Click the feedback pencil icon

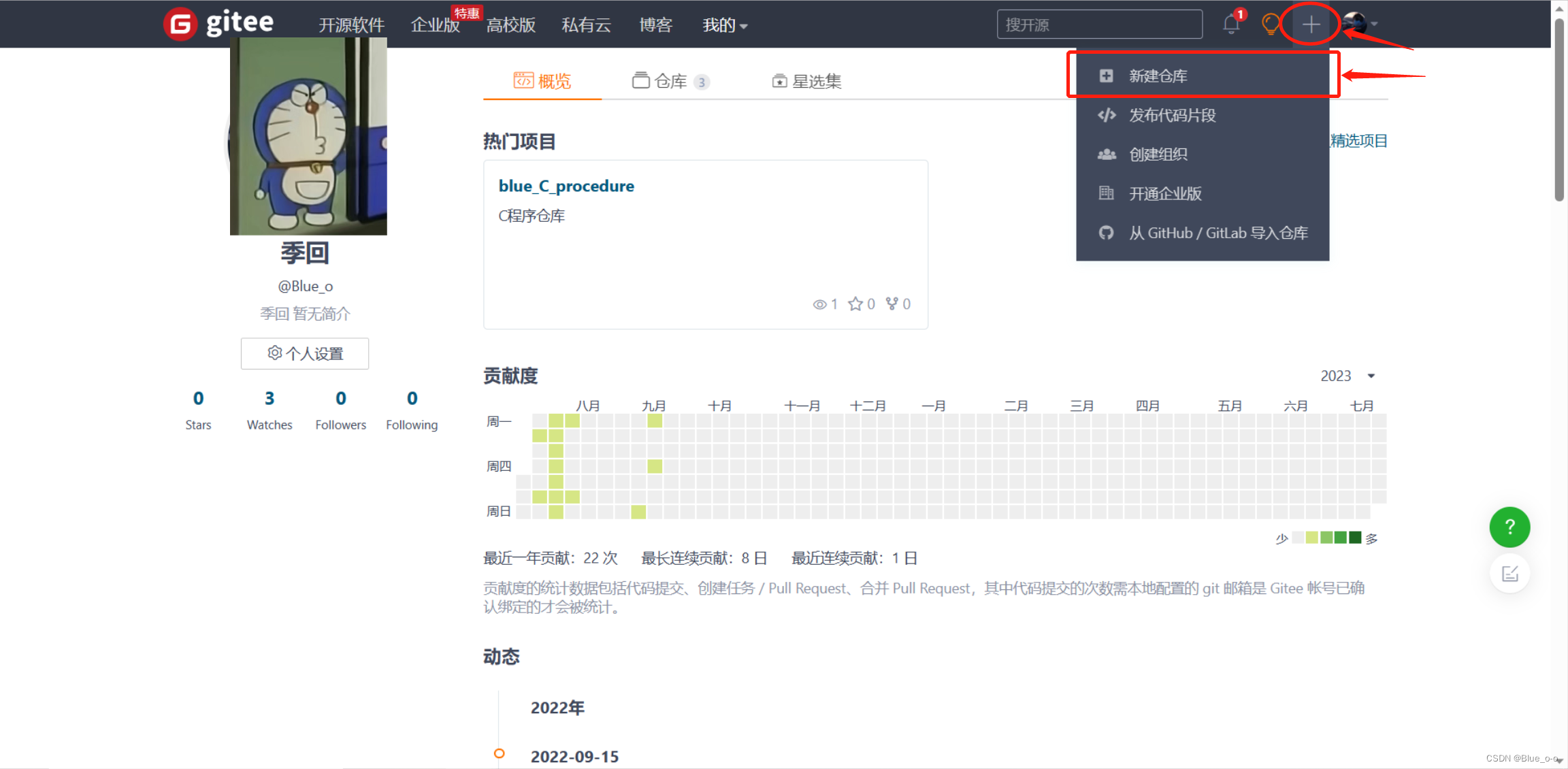pos(1509,573)
